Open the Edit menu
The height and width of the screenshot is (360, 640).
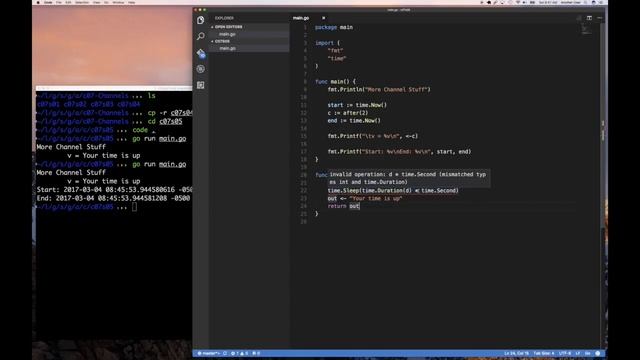pos(68,2)
